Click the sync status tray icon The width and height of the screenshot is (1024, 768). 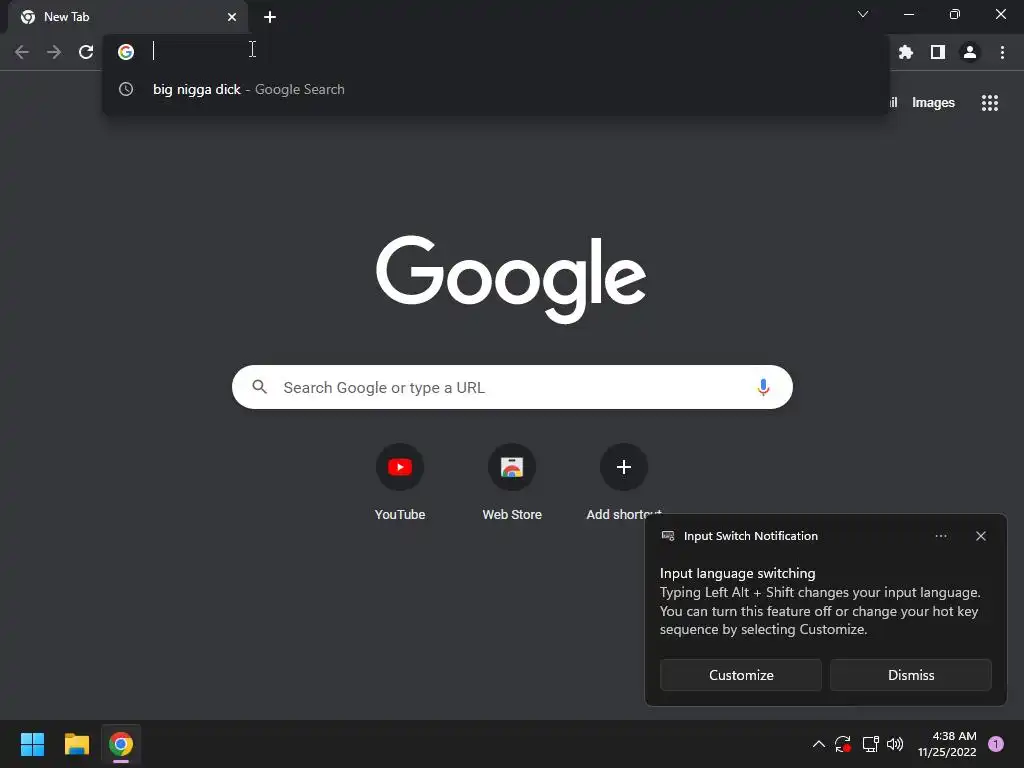click(x=843, y=744)
